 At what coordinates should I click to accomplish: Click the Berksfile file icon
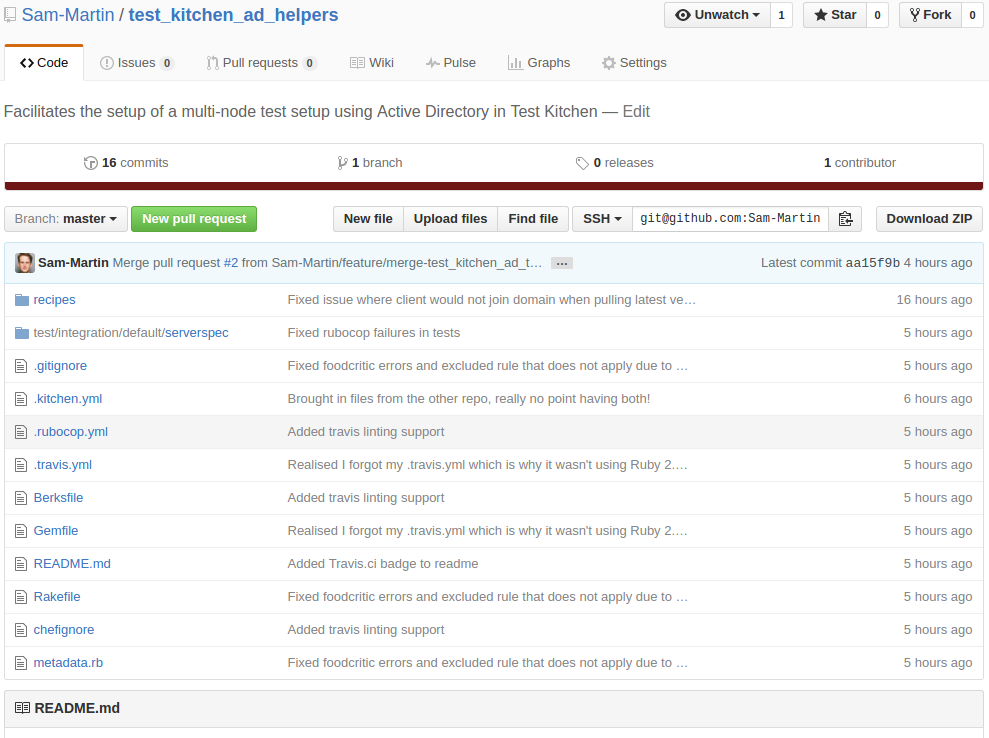tap(21, 498)
